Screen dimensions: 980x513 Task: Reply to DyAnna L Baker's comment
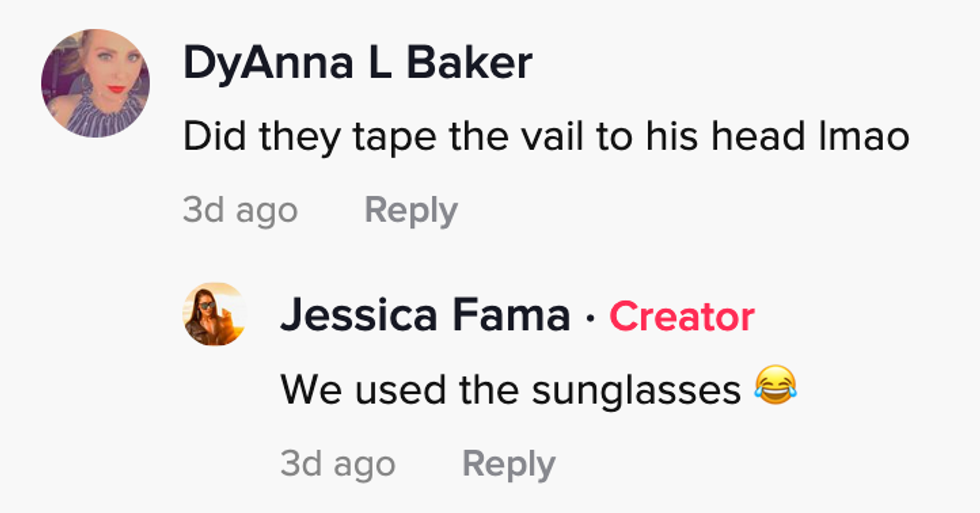tap(411, 210)
